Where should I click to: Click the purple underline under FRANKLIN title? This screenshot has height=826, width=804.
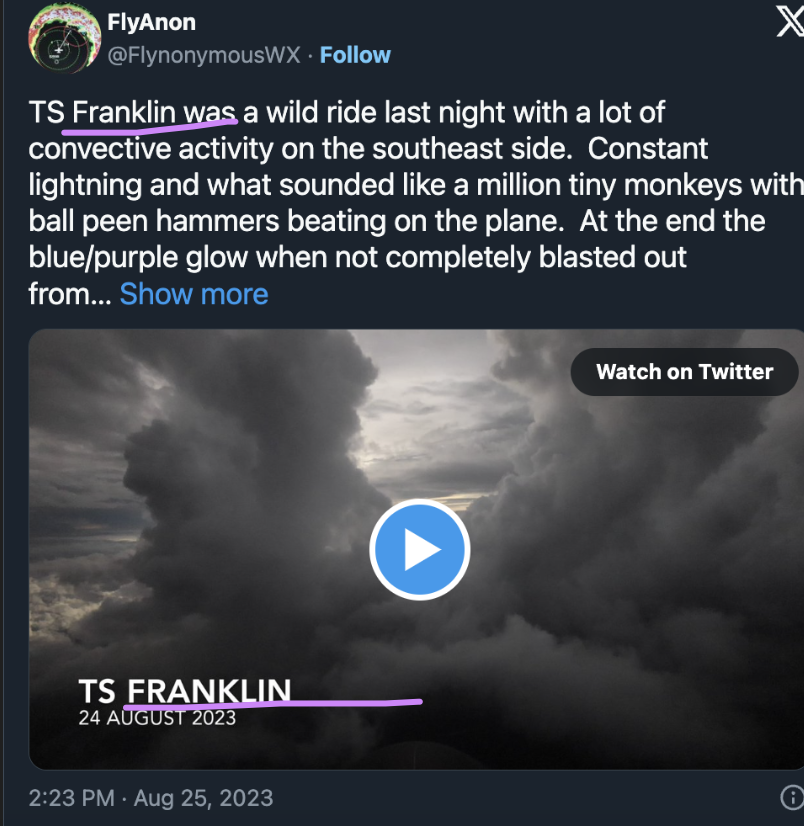[272, 702]
